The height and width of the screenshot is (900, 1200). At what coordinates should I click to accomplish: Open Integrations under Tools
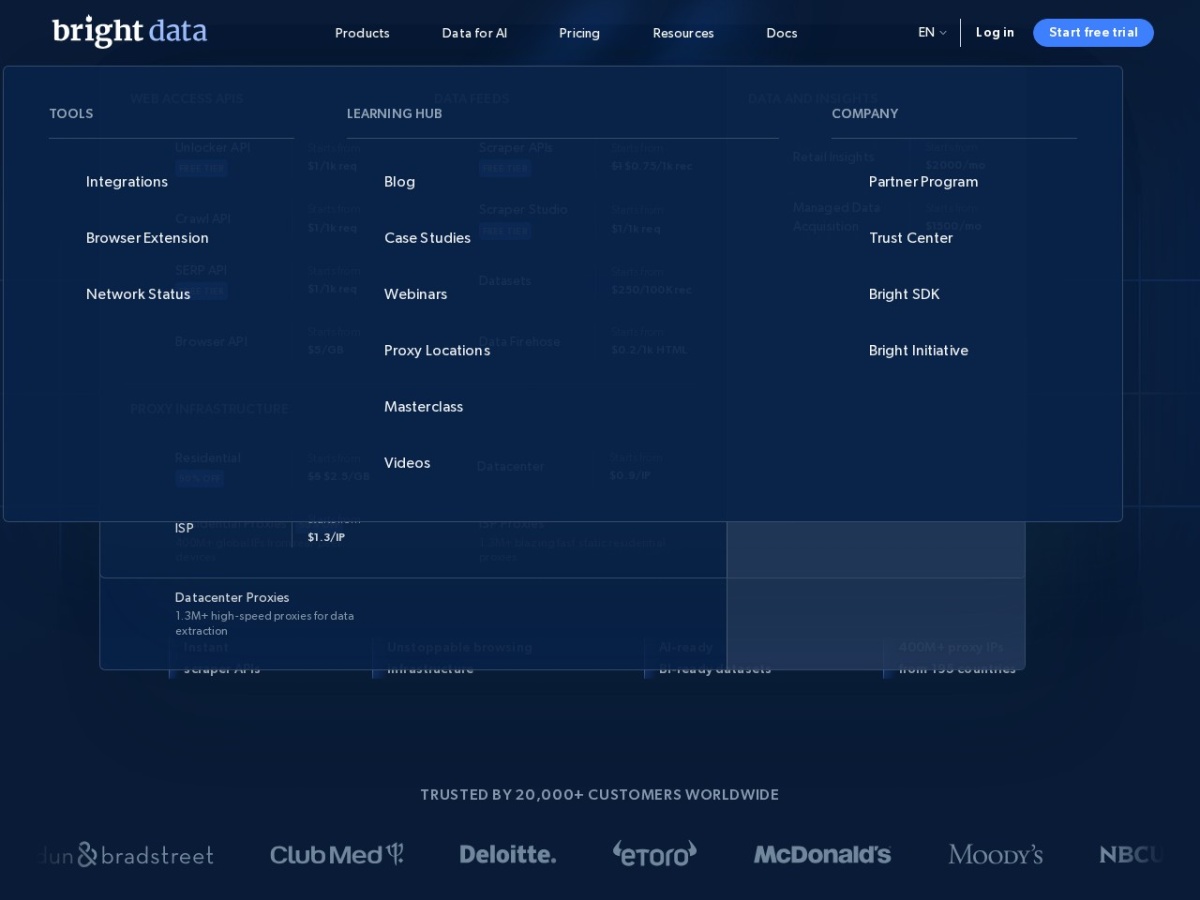click(x=127, y=182)
